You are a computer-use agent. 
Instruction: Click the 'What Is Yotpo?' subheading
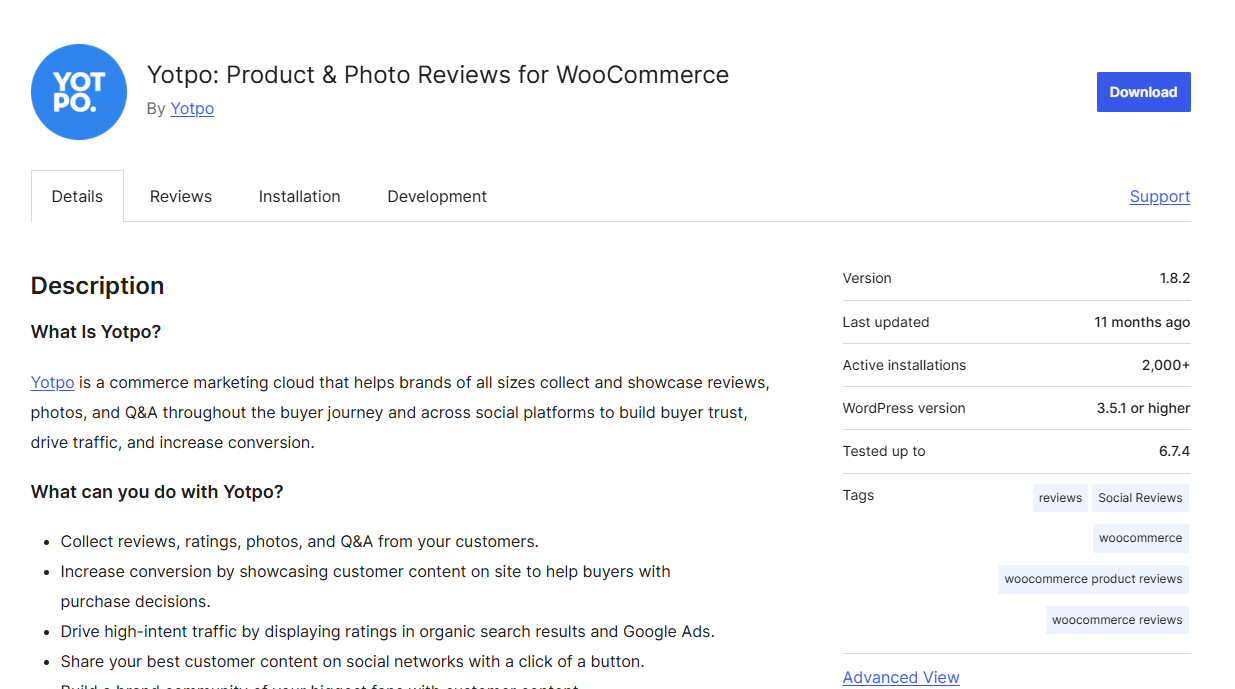pyautogui.click(x=96, y=332)
